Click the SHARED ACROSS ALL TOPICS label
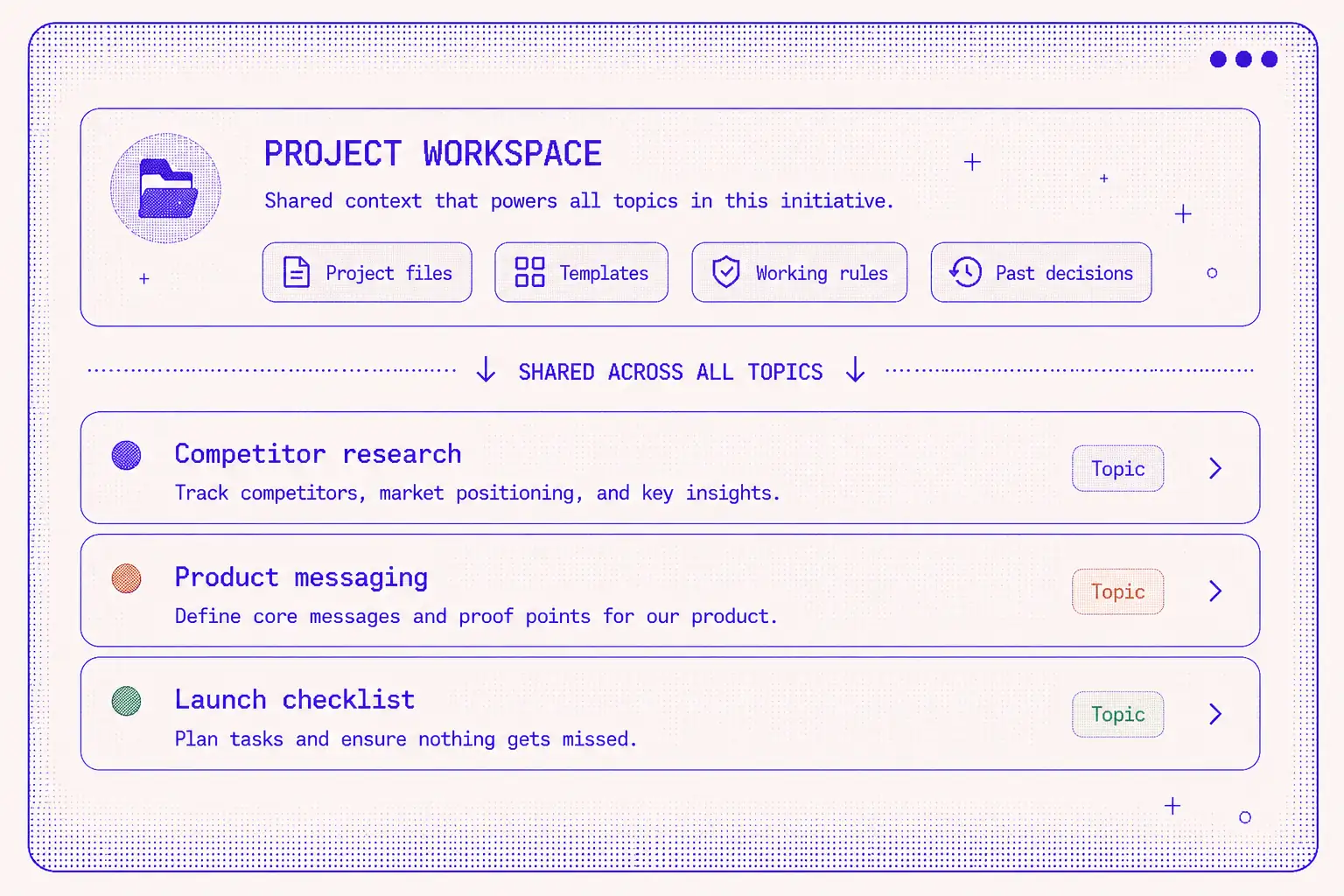Viewport: 1344px width, 896px height. click(x=670, y=372)
